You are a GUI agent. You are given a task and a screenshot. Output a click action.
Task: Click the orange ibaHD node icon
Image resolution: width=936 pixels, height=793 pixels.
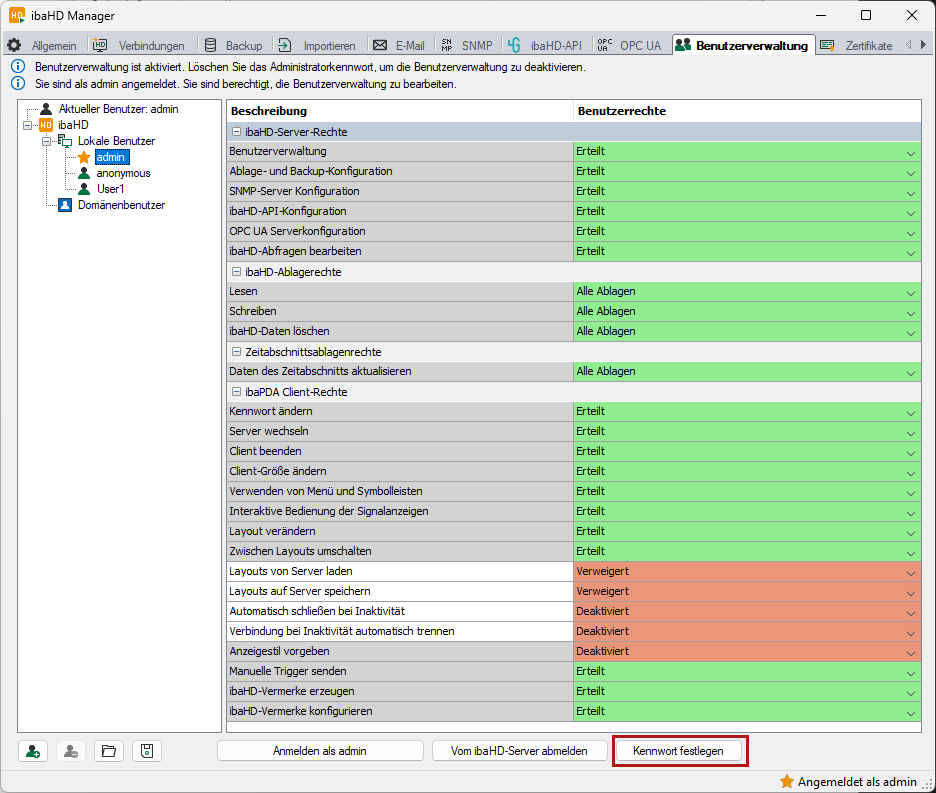click(46, 125)
